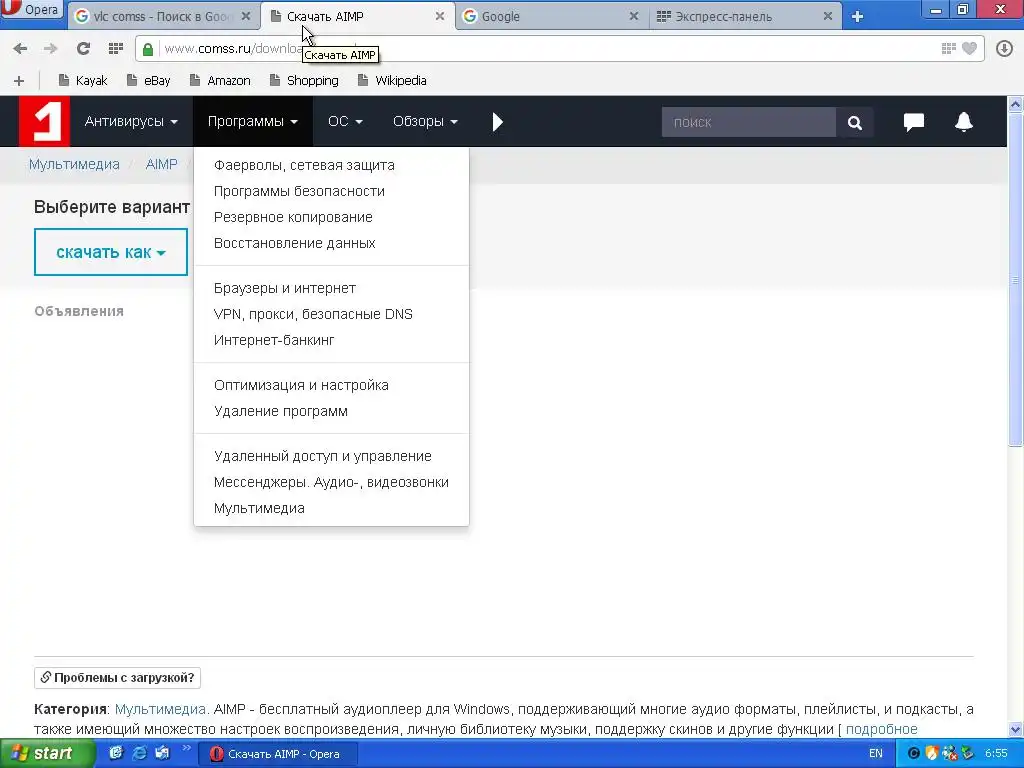Select Фаерволы, сетевая защита menu item
This screenshot has width=1024, height=768.
pos(304,165)
